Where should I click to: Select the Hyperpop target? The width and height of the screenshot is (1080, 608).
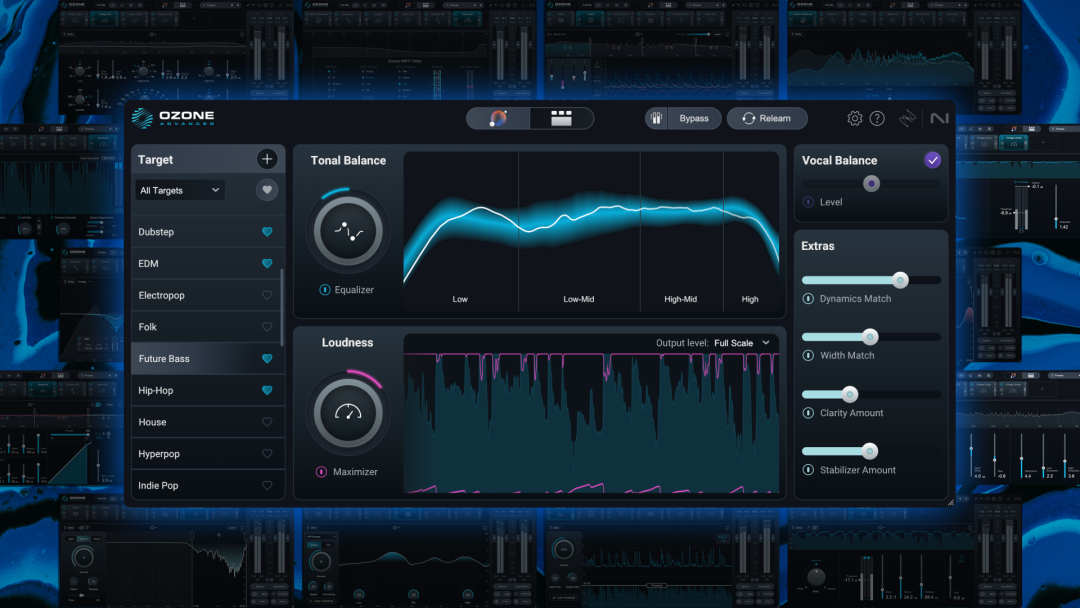(208, 454)
